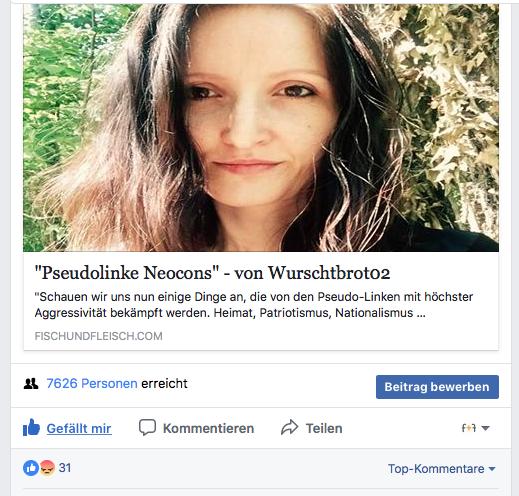
Task: Click the share arrow icon
Action: [289, 427]
